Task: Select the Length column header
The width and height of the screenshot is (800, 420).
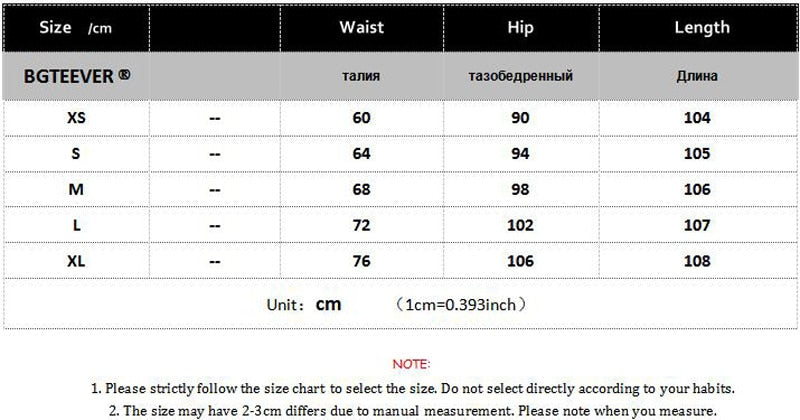Action: pos(701,28)
